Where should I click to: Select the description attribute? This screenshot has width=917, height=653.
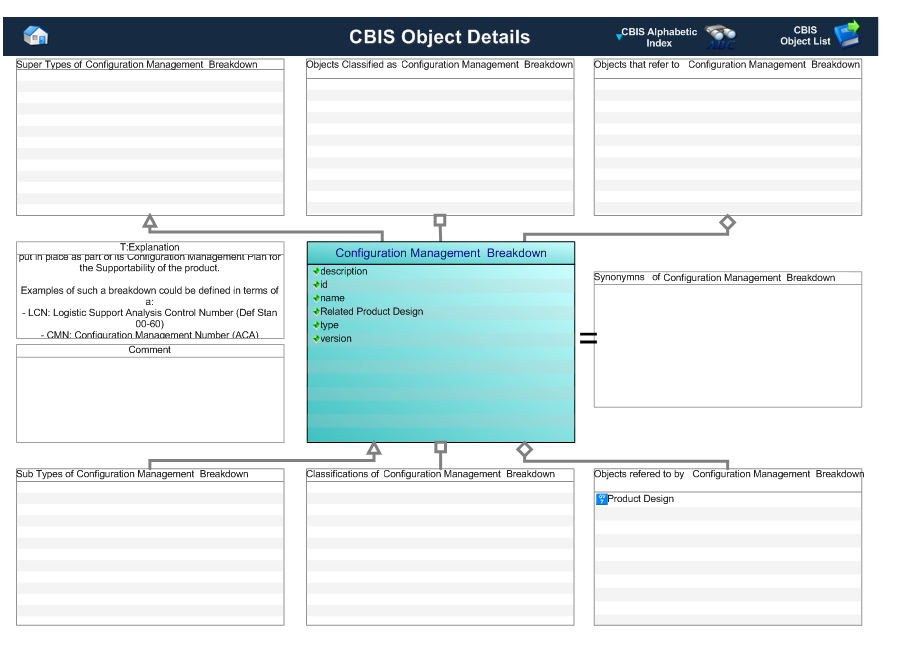point(343,271)
